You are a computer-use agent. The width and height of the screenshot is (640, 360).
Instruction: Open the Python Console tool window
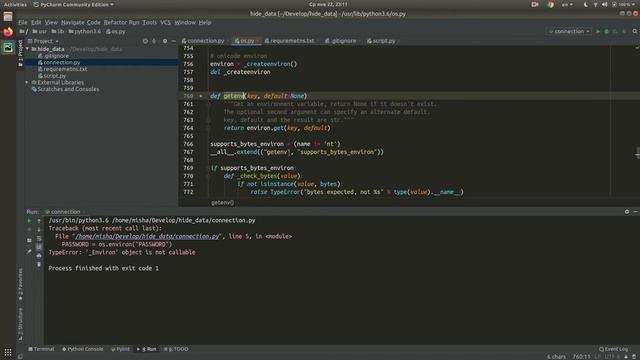tap(82, 349)
